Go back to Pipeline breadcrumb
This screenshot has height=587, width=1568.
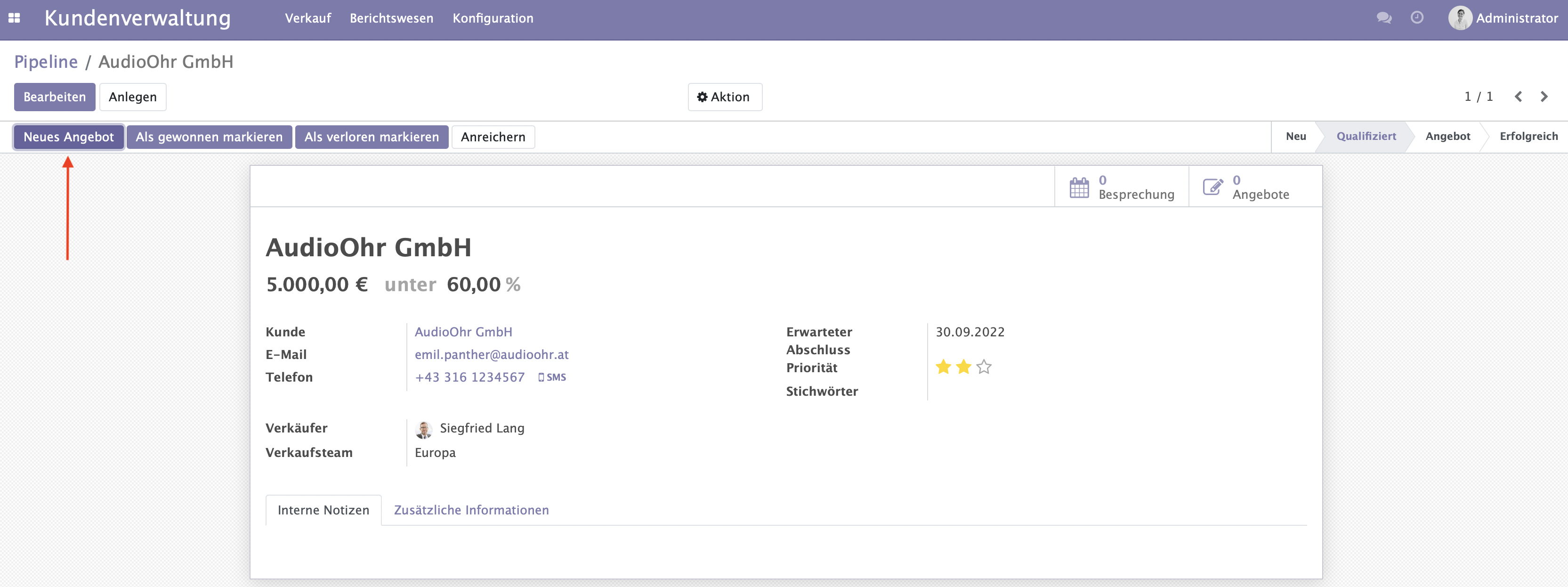(x=46, y=62)
